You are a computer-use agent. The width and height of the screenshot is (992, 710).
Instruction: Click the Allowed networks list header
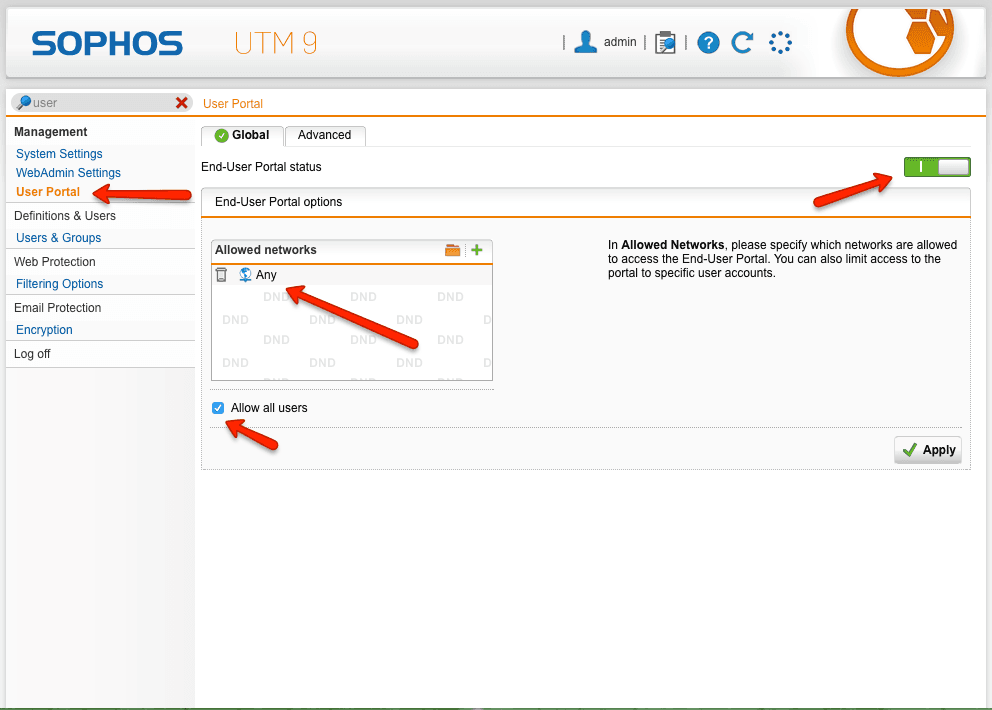[x=352, y=251]
